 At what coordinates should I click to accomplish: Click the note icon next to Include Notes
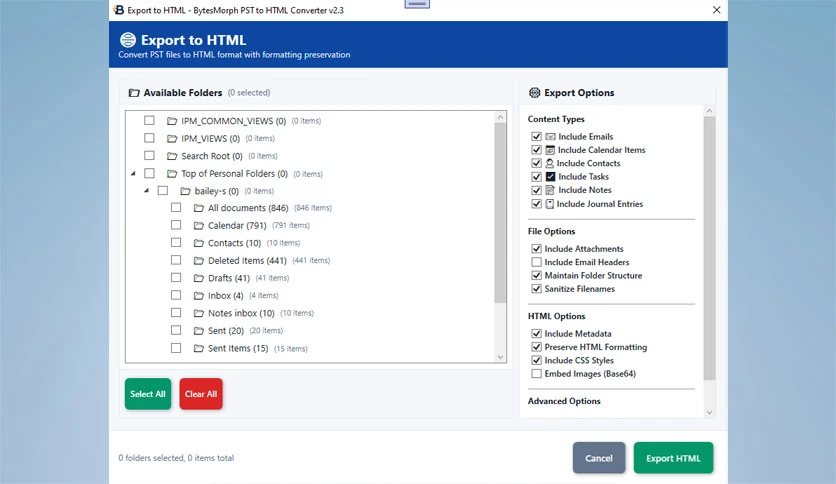[550, 190]
